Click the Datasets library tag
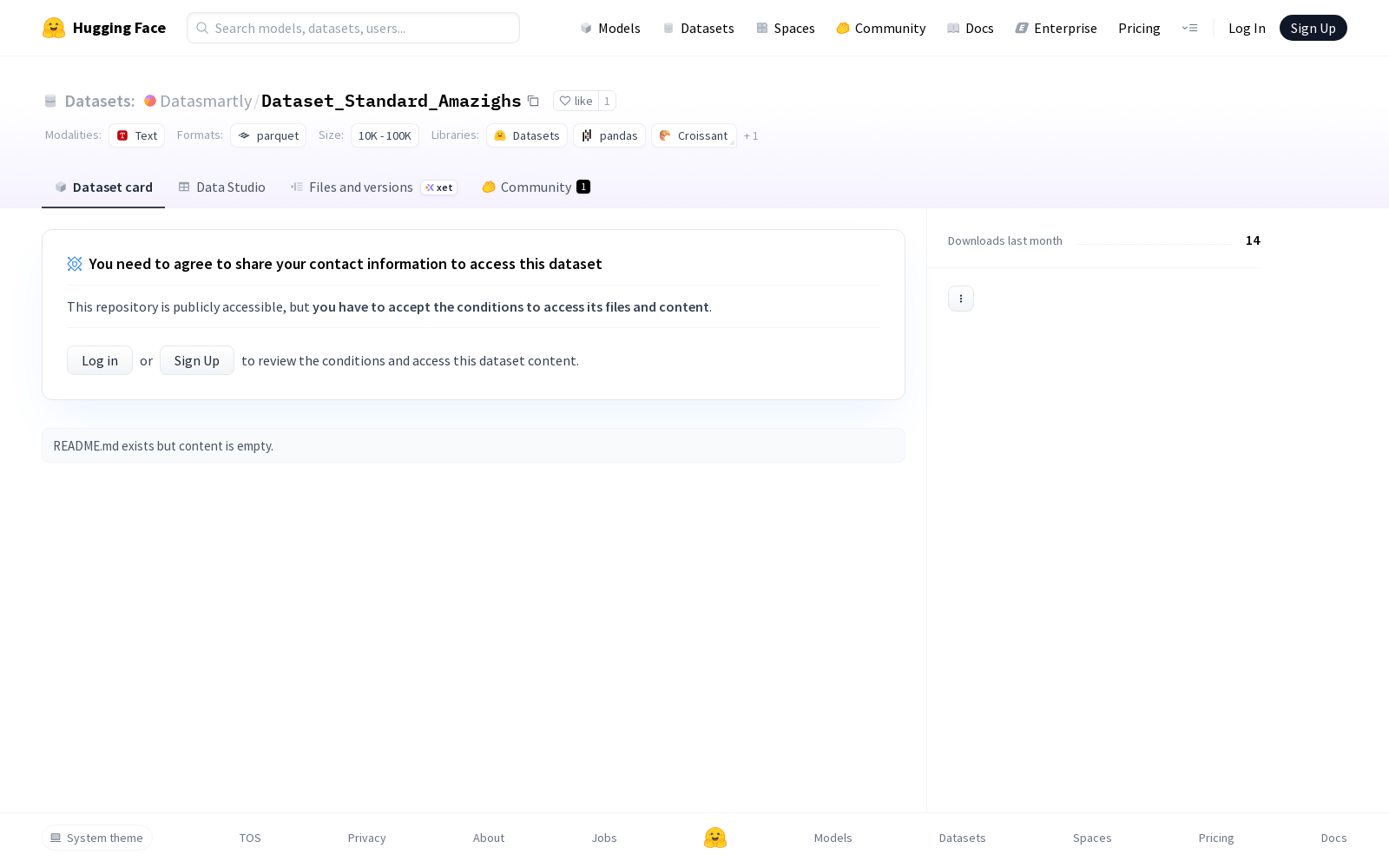Viewport: 1389px width, 868px height. point(527,135)
